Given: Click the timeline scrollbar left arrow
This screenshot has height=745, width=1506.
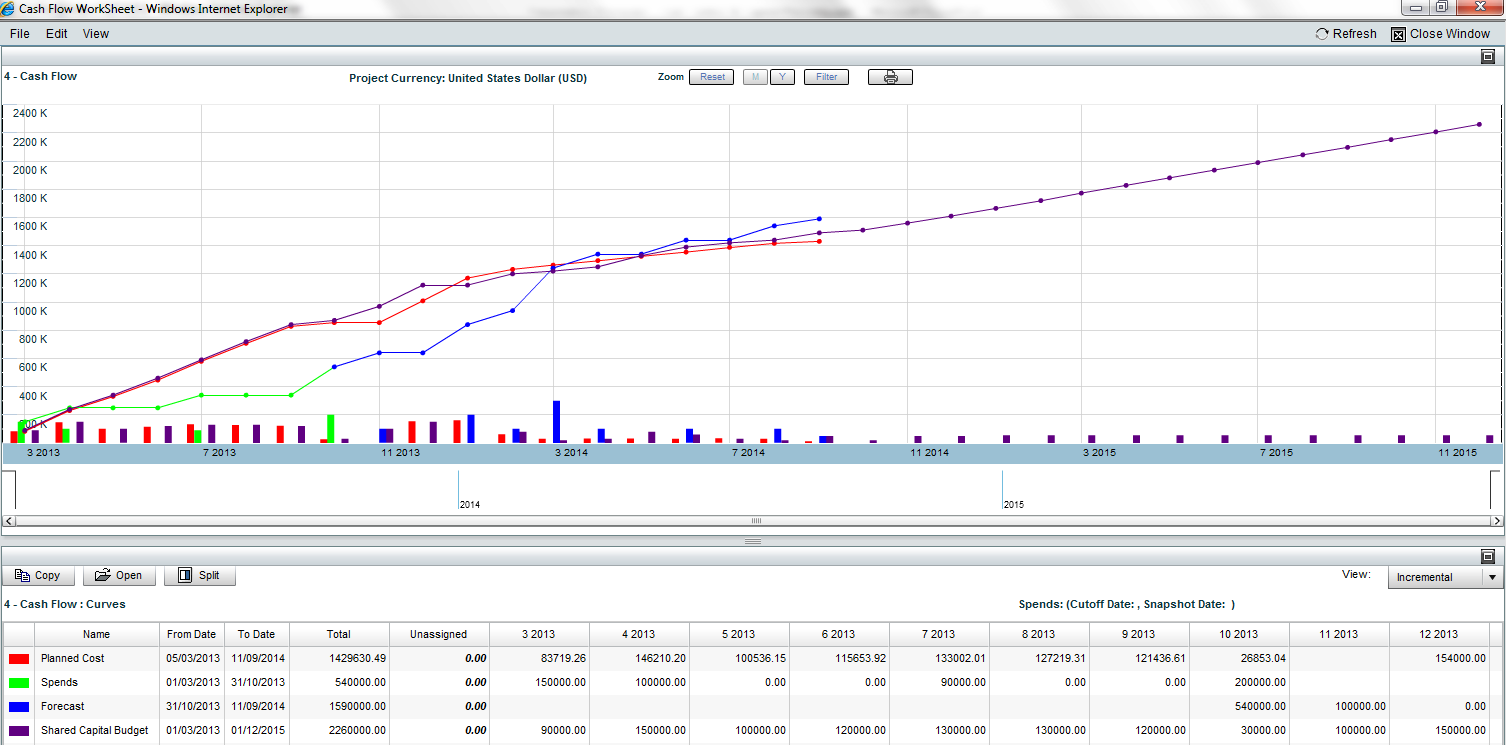Looking at the screenshot, I should (x=10, y=521).
